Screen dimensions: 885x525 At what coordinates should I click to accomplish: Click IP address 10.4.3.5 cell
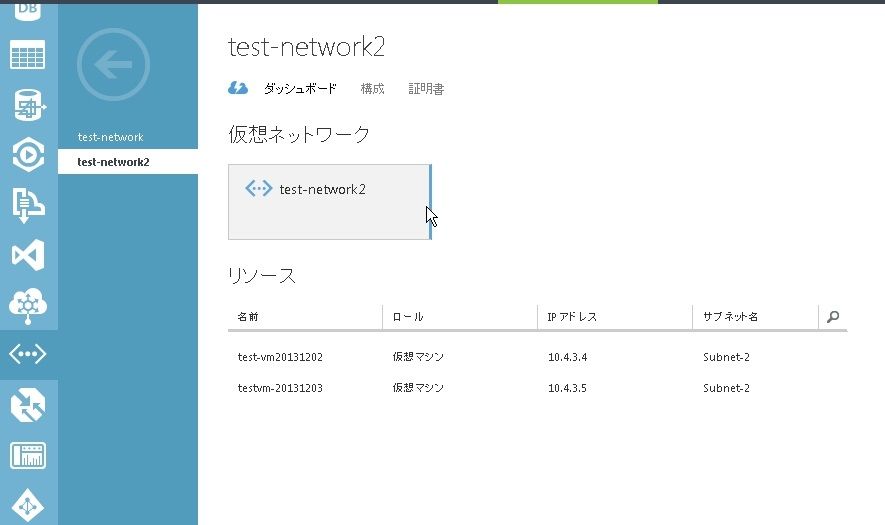click(x=567, y=388)
